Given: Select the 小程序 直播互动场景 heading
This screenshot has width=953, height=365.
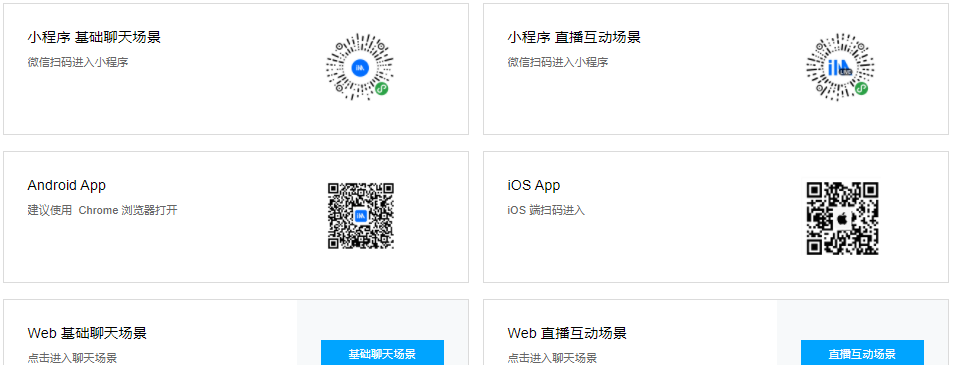Looking at the screenshot, I should pyautogui.click(x=574, y=38).
